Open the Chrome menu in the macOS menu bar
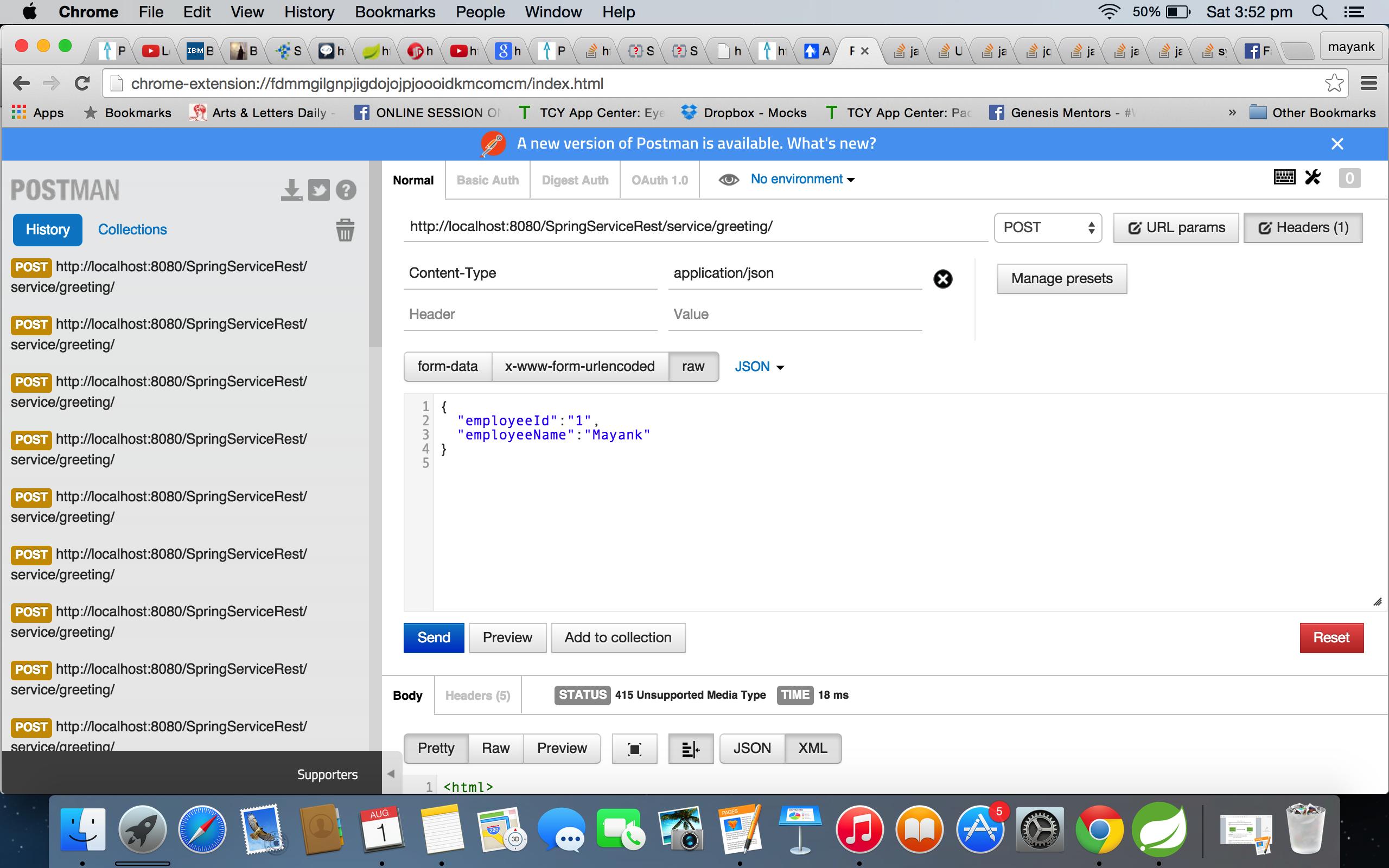Viewport: 1389px width, 868px height. pyautogui.click(x=88, y=11)
